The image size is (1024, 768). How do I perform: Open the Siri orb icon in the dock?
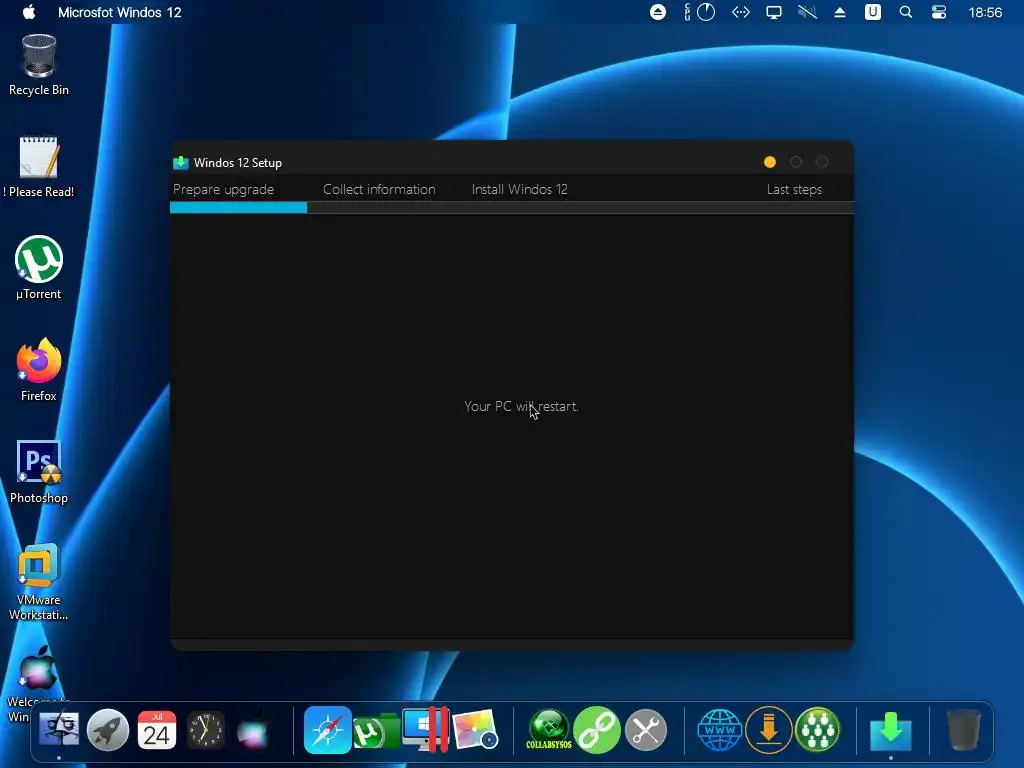253,729
